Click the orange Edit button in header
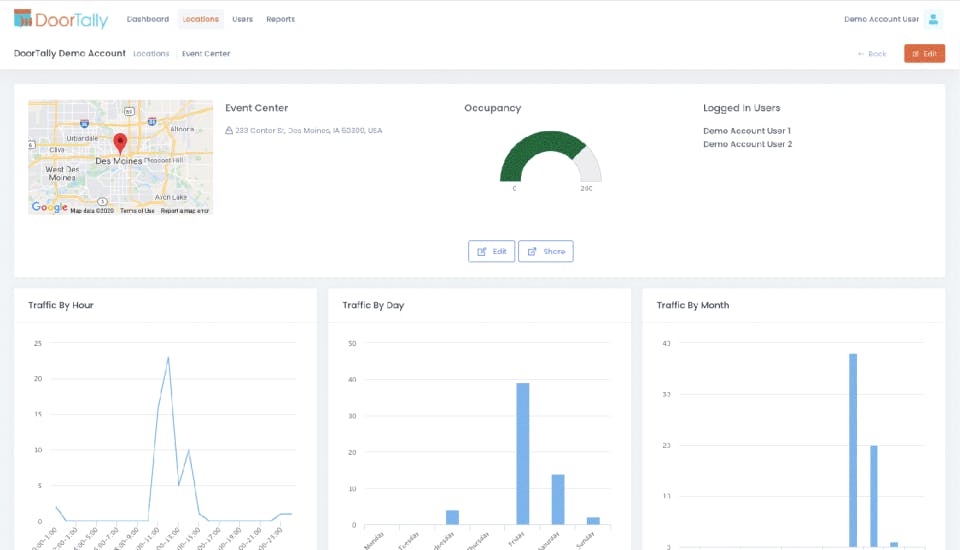This screenshot has height=550, width=960. 924,53
